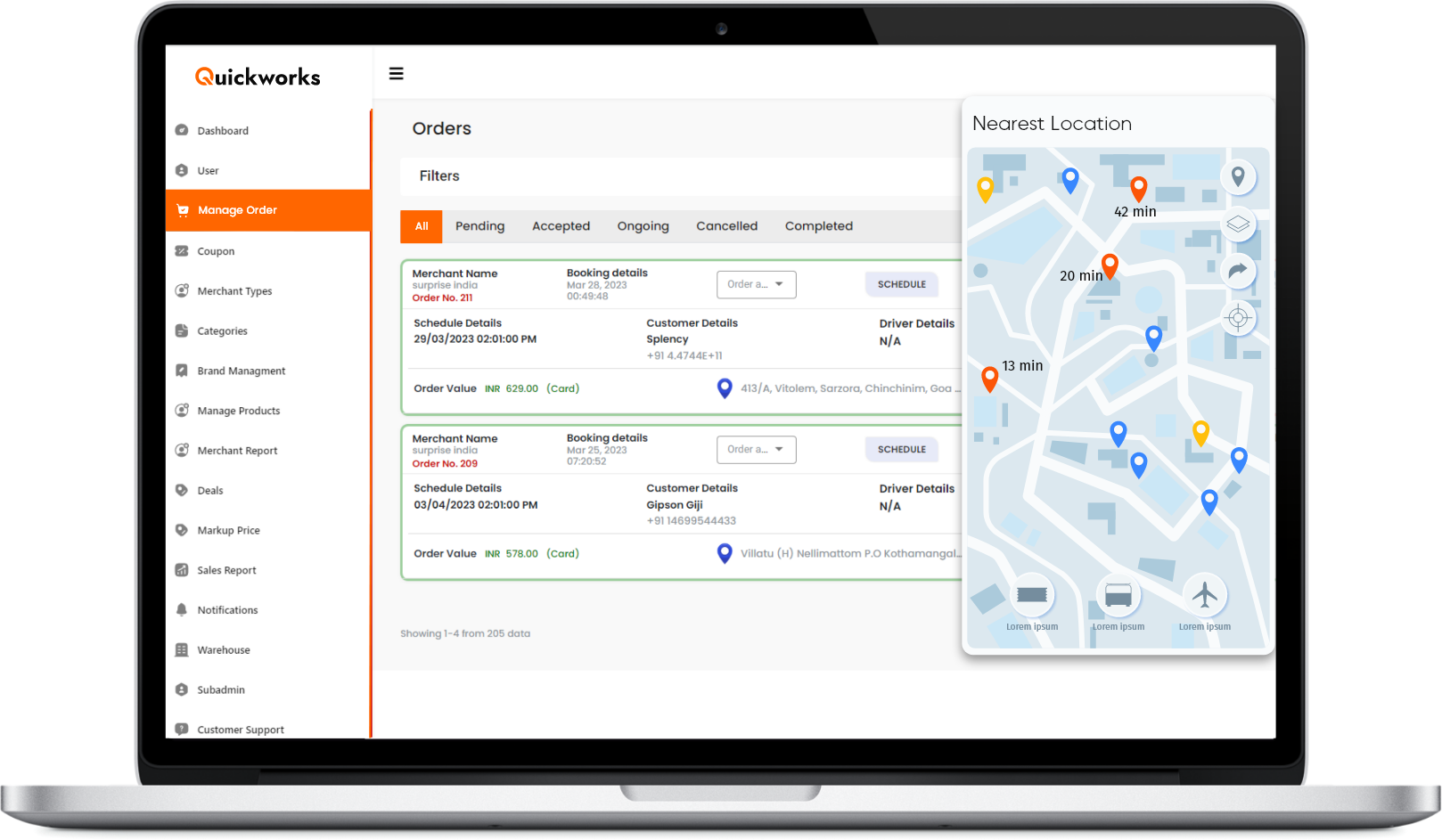
Task: Toggle the map layers icon
Action: [1237, 224]
